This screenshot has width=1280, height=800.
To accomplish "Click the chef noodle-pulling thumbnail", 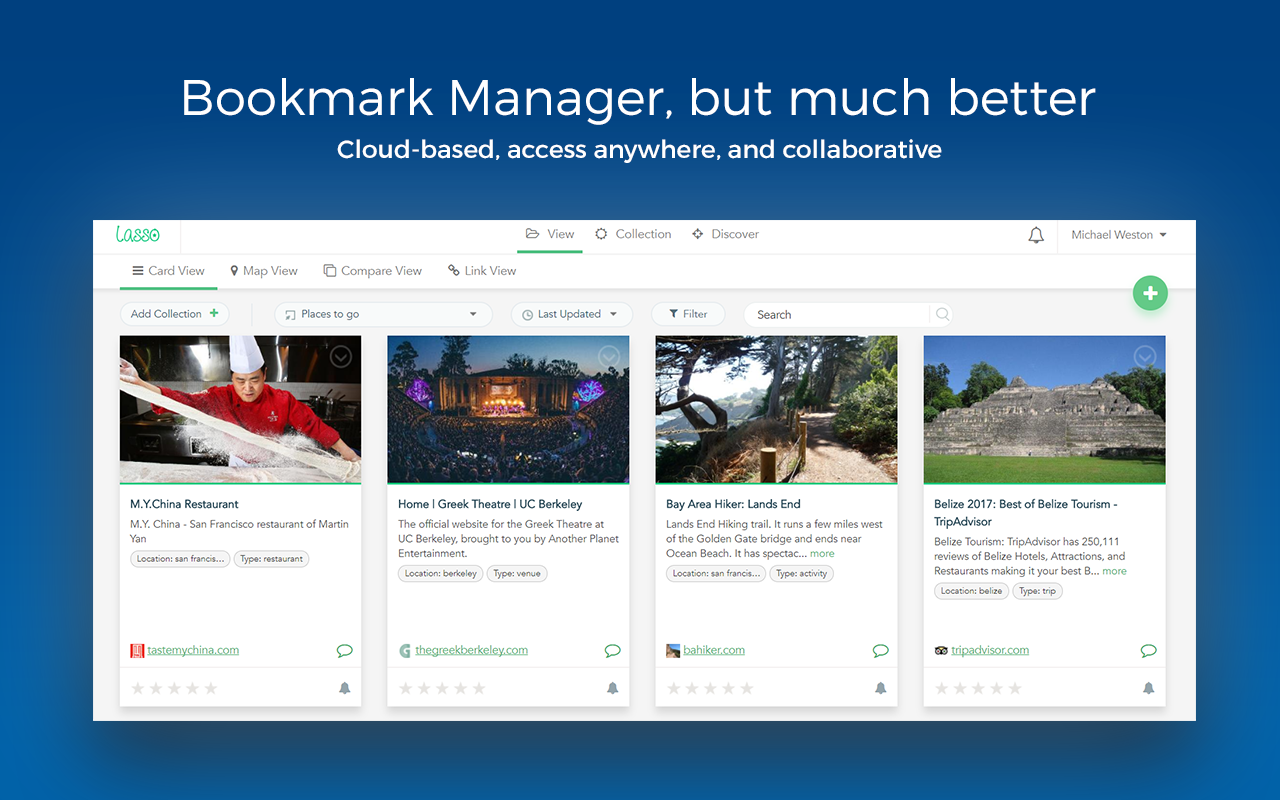I will click(240, 410).
